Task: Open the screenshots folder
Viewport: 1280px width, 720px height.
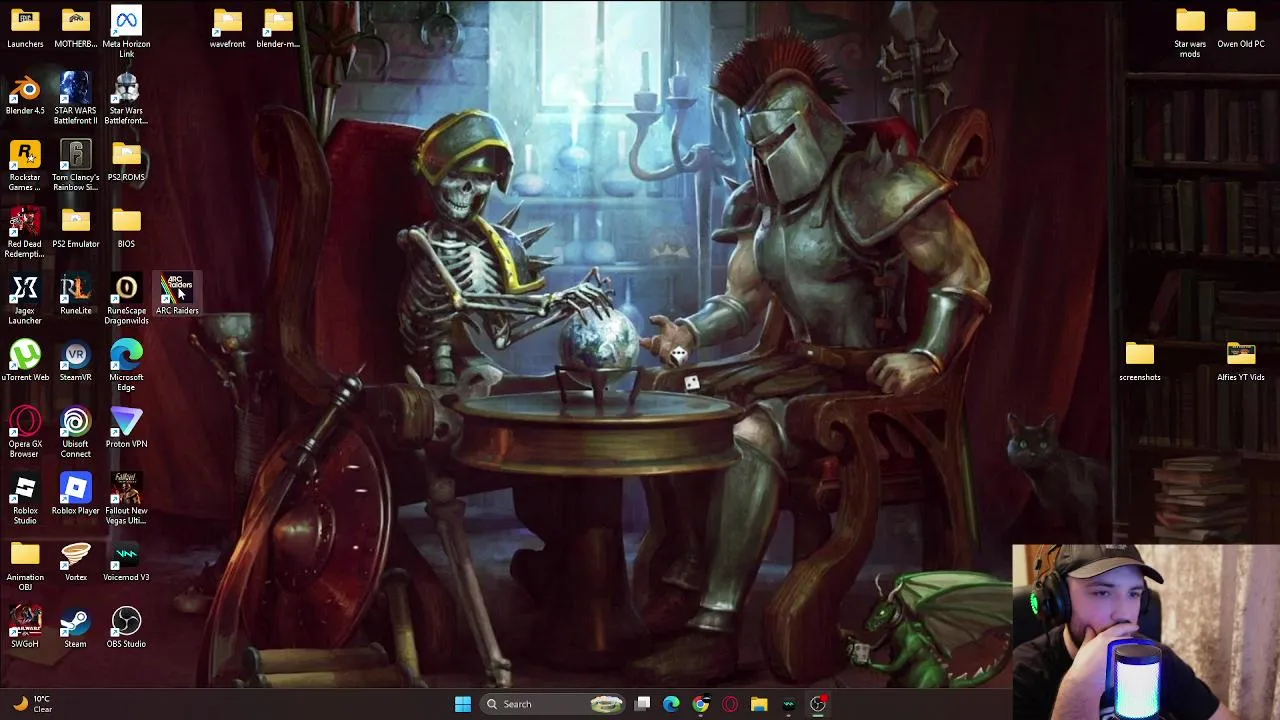Action: coord(1140,362)
